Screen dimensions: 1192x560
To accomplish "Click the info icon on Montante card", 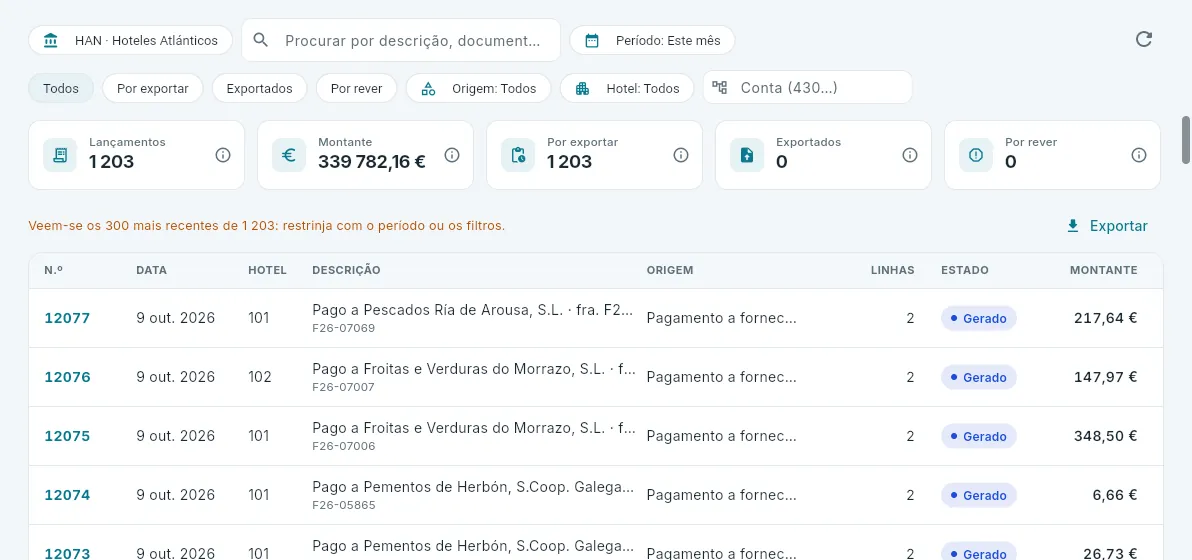I will [452, 155].
